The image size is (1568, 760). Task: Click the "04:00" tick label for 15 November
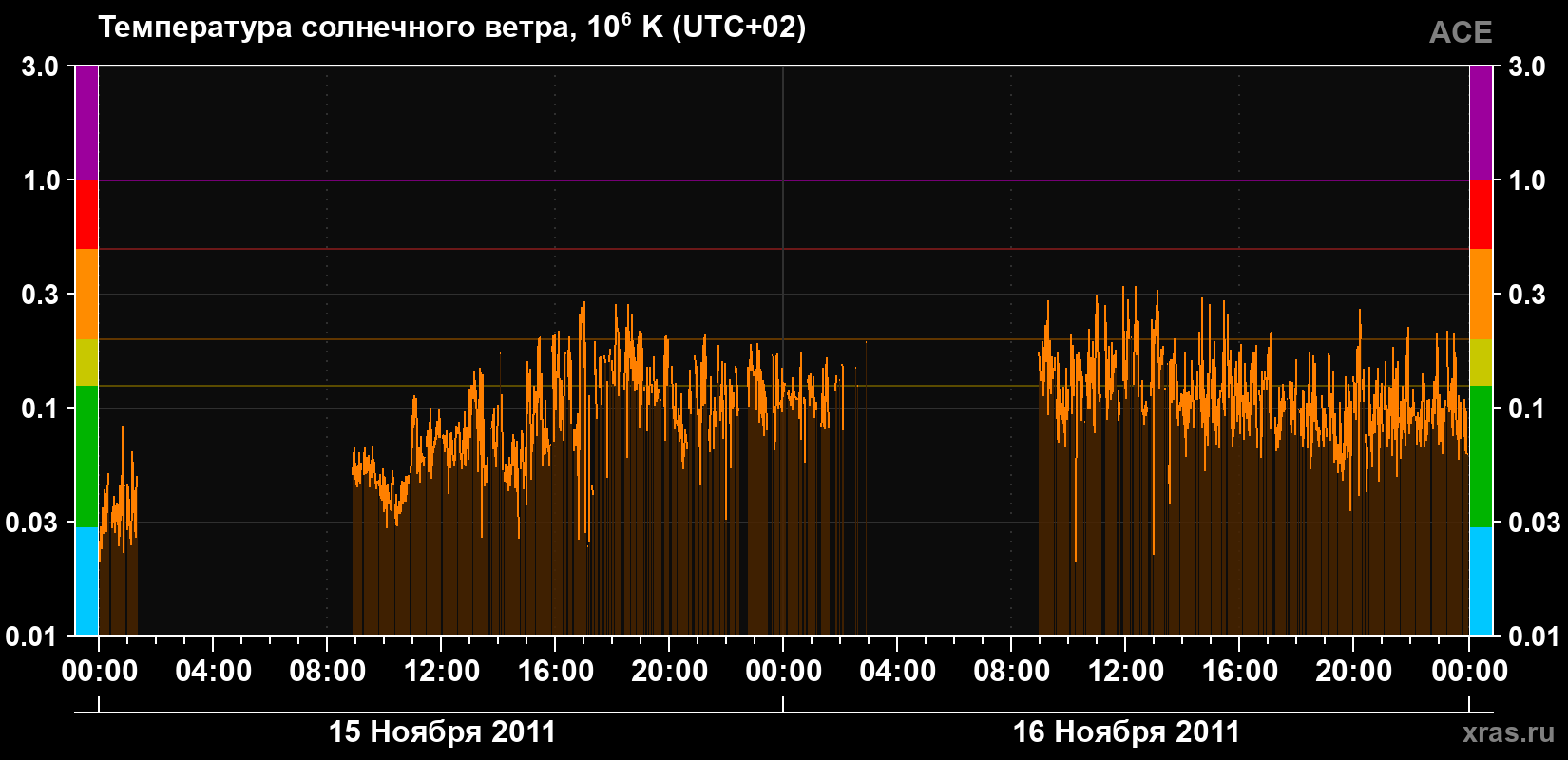pyautogui.click(x=214, y=672)
